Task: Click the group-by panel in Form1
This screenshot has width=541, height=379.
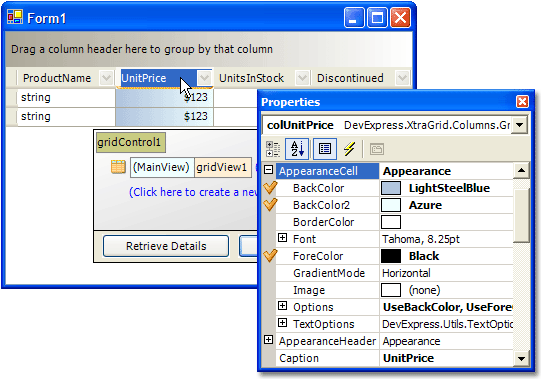Action: point(209,49)
